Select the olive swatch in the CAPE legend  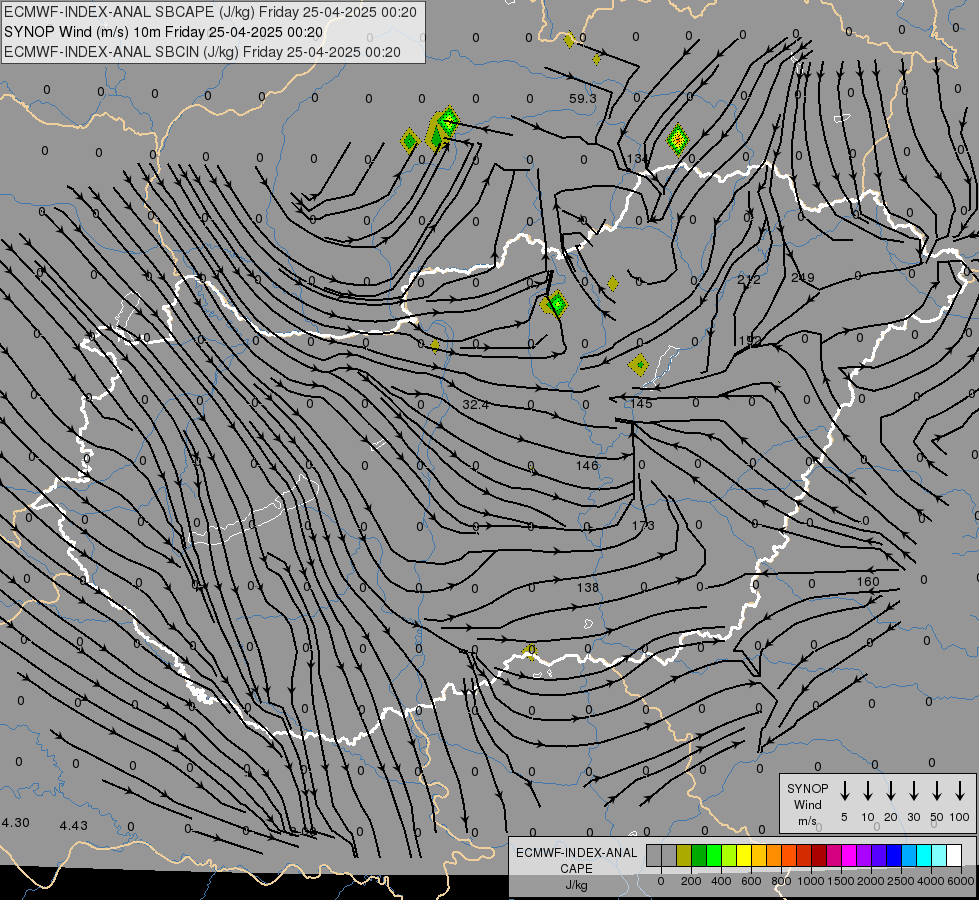coord(684,855)
